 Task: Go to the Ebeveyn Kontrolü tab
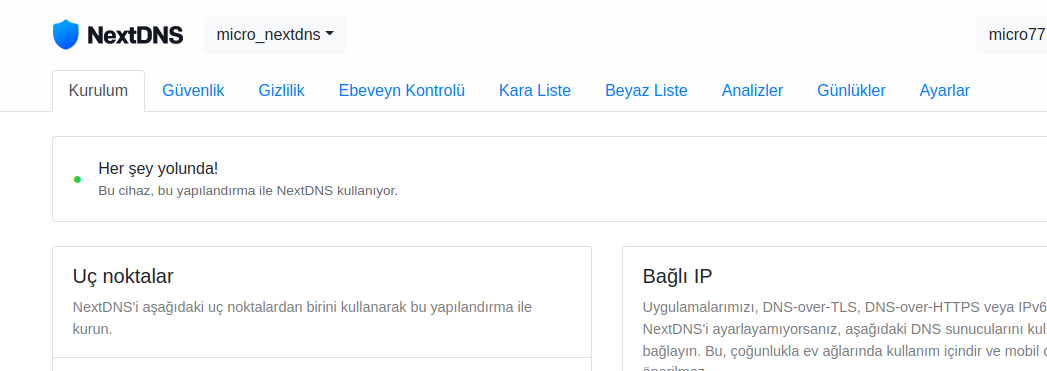[401, 91]
